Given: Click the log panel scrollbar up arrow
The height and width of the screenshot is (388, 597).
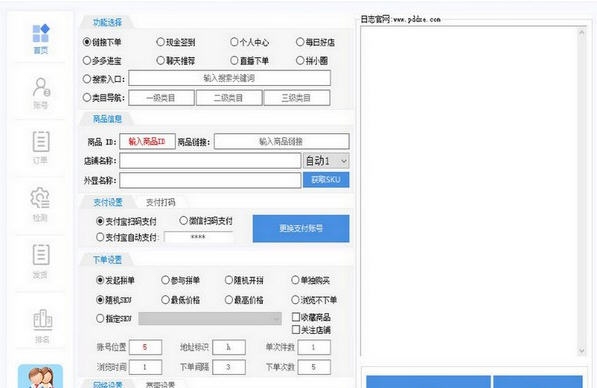Looking at the screenshot, I should (581, 33).
